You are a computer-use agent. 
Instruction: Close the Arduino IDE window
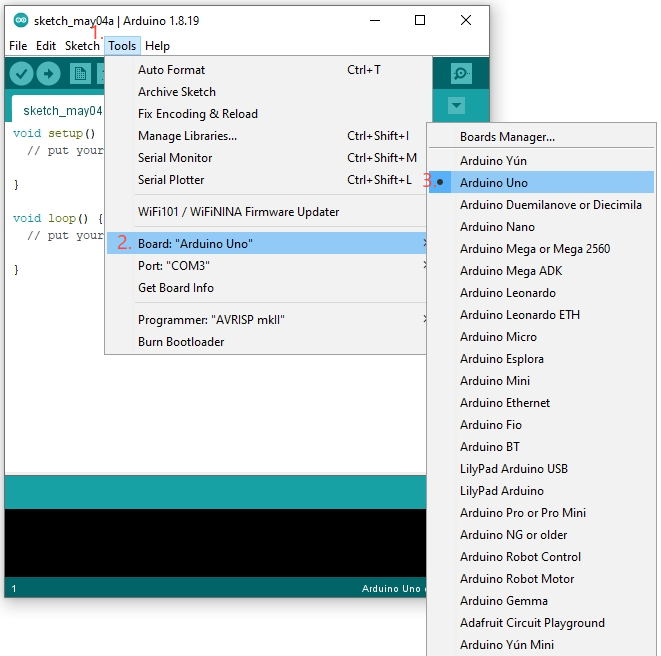tap(466, 20)
